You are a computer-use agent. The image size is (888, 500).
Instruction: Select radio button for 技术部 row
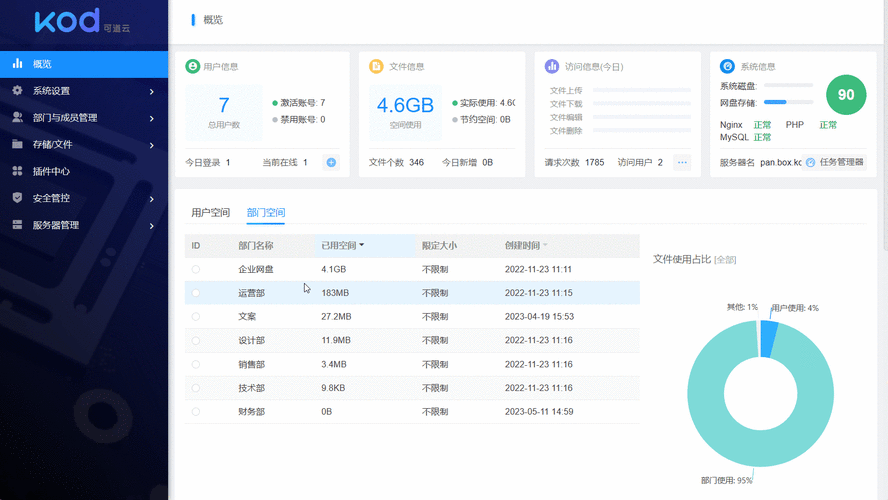click(196, 388)
